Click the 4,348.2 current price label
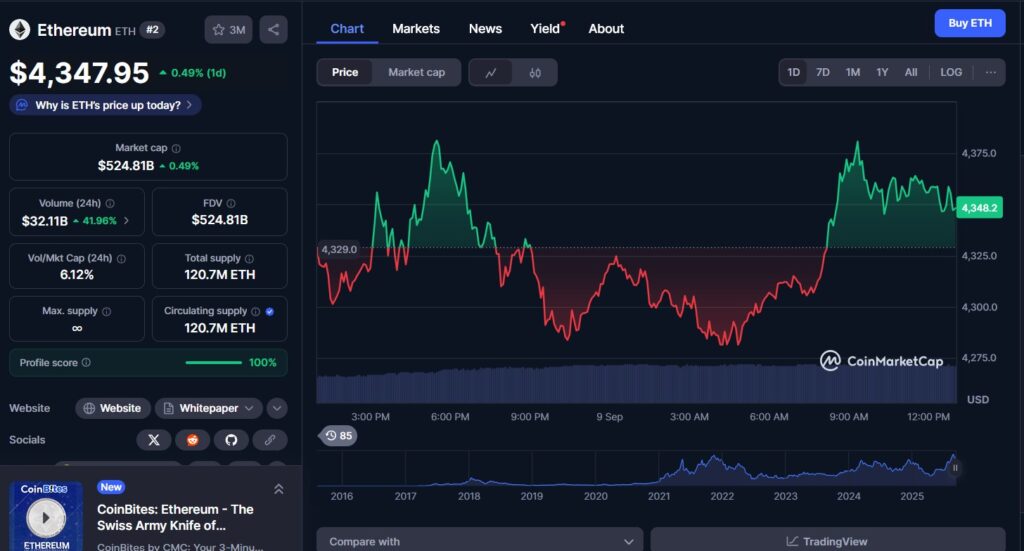Image resolution: width=1024 pixels, height=551 pixels. (979, 208)
